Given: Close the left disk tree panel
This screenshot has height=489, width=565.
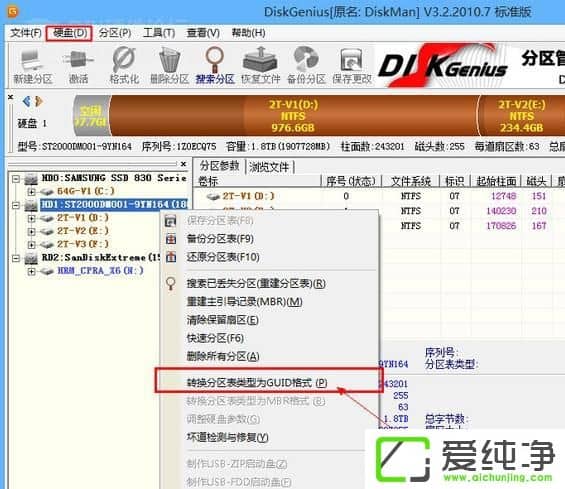Looking at the screenshot, I should pos(183,164).
